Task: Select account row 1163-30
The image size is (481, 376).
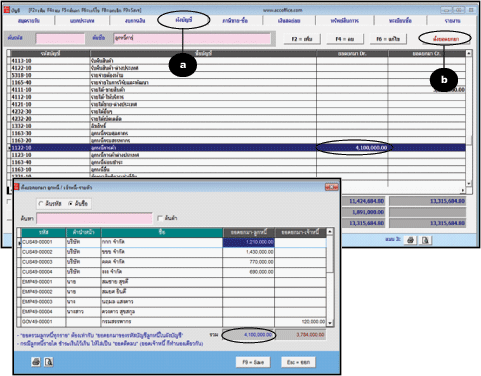Action: click(238, 133)
